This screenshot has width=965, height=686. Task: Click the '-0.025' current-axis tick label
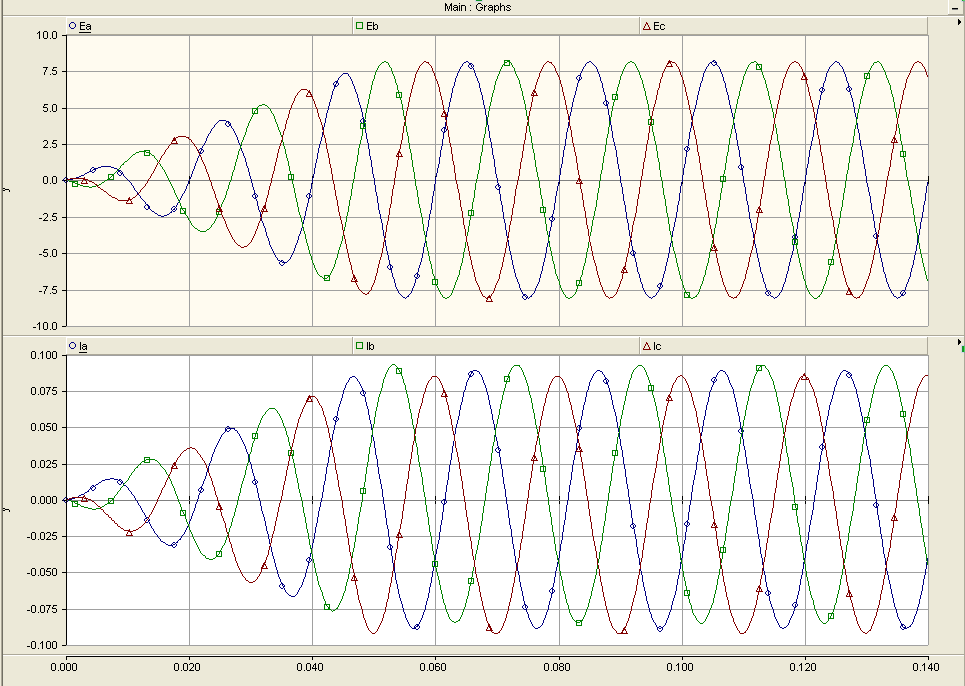pos(42,536)
